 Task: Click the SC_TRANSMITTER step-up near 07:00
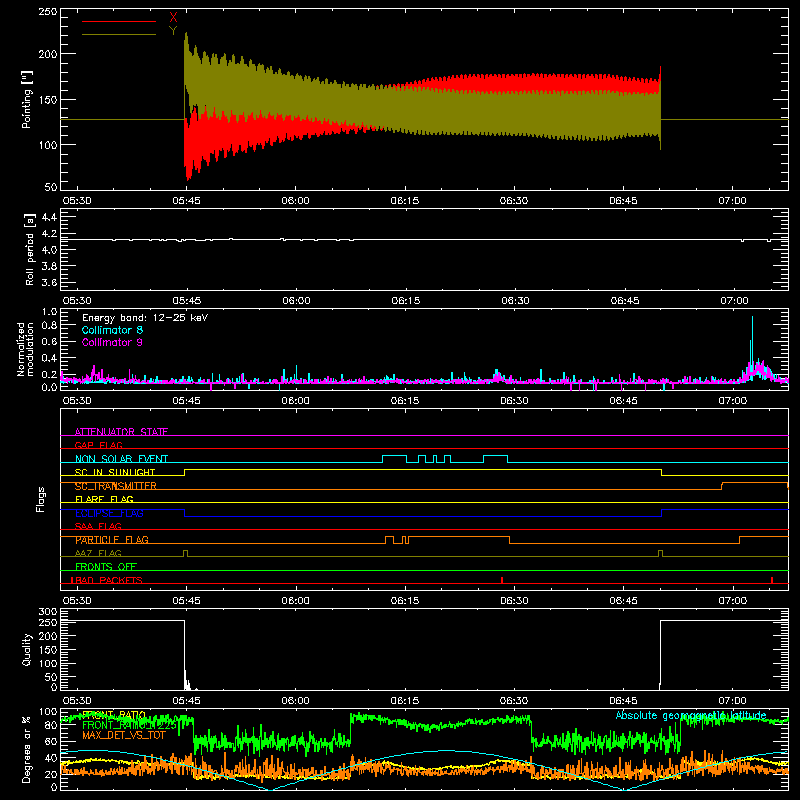coord(722,486)
